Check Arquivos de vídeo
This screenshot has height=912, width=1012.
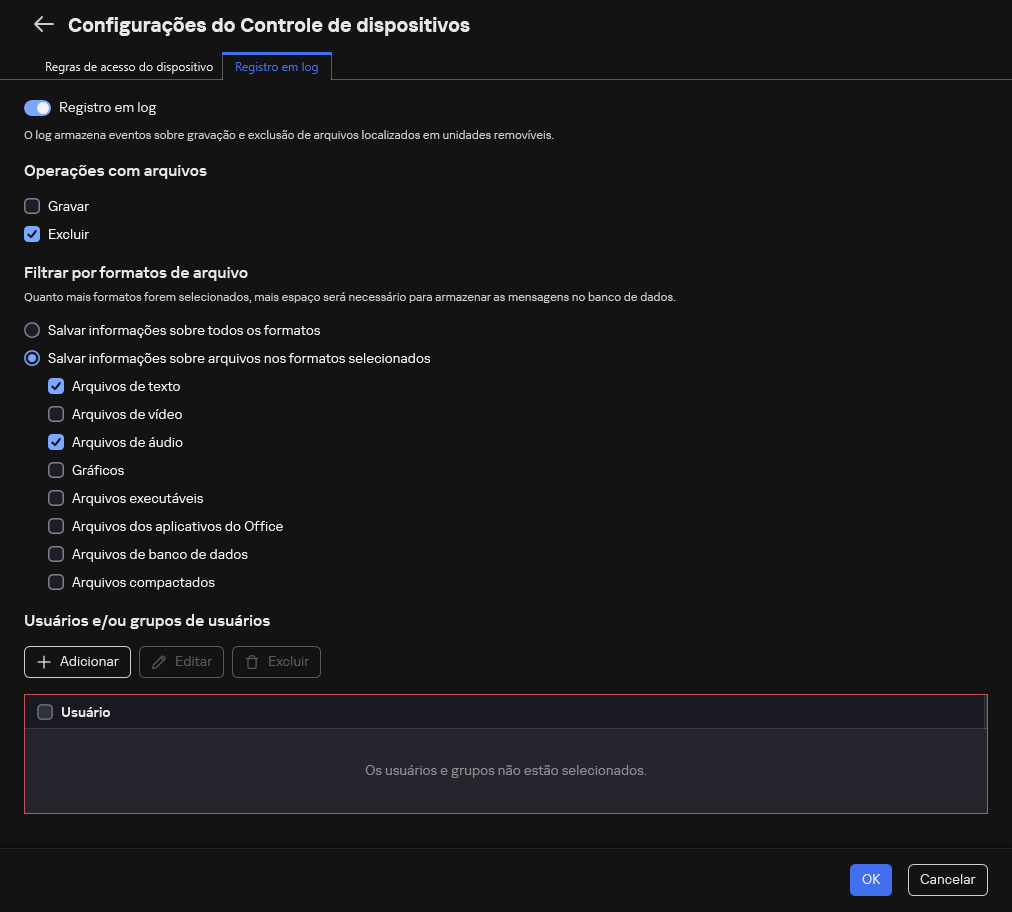(56, 414)
